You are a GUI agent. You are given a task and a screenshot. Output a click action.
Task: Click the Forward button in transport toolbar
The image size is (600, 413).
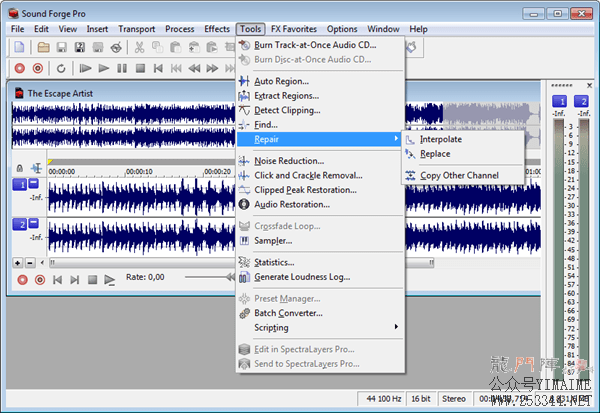coord(212,69)
